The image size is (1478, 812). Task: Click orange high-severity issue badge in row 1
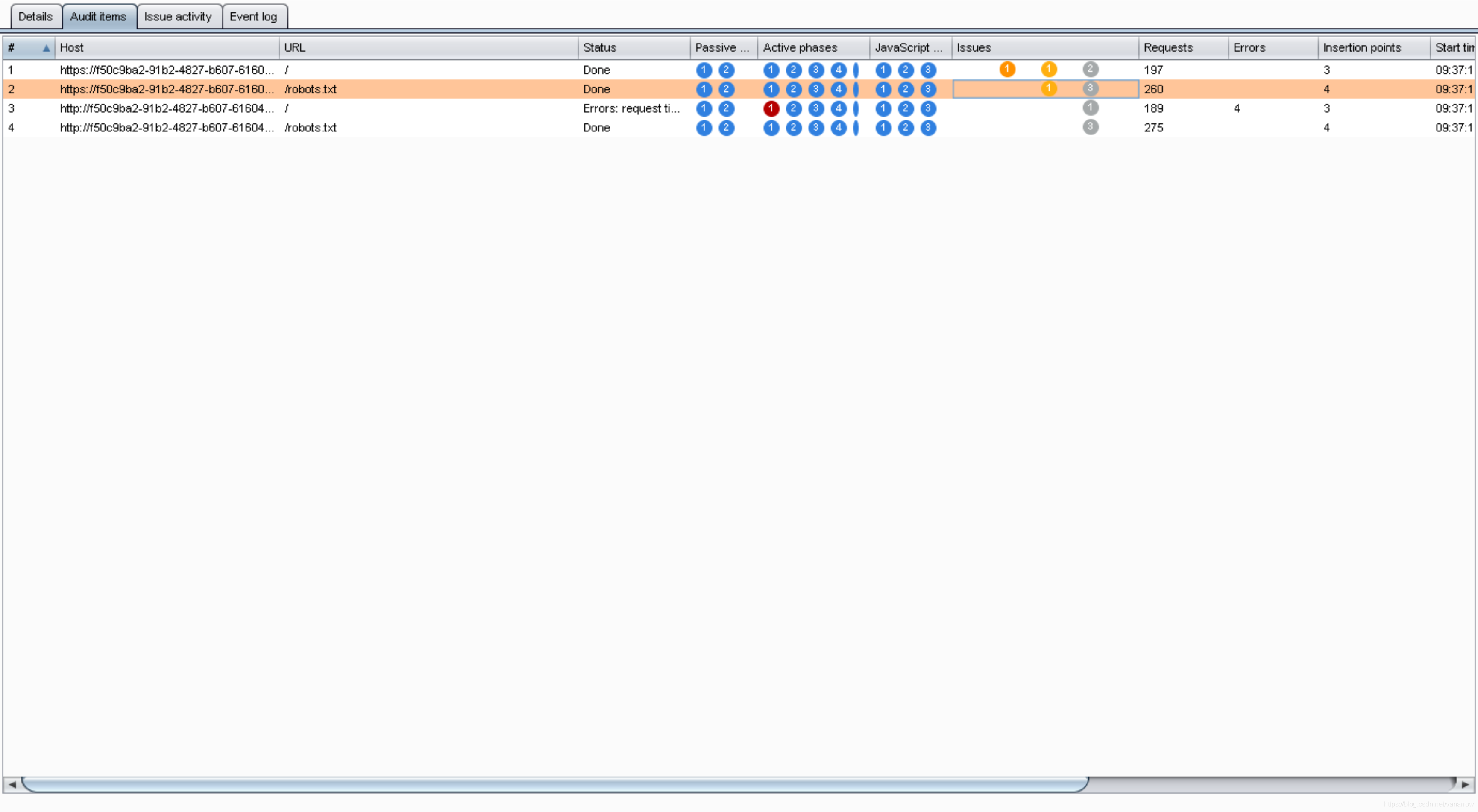pos(1007,70)
